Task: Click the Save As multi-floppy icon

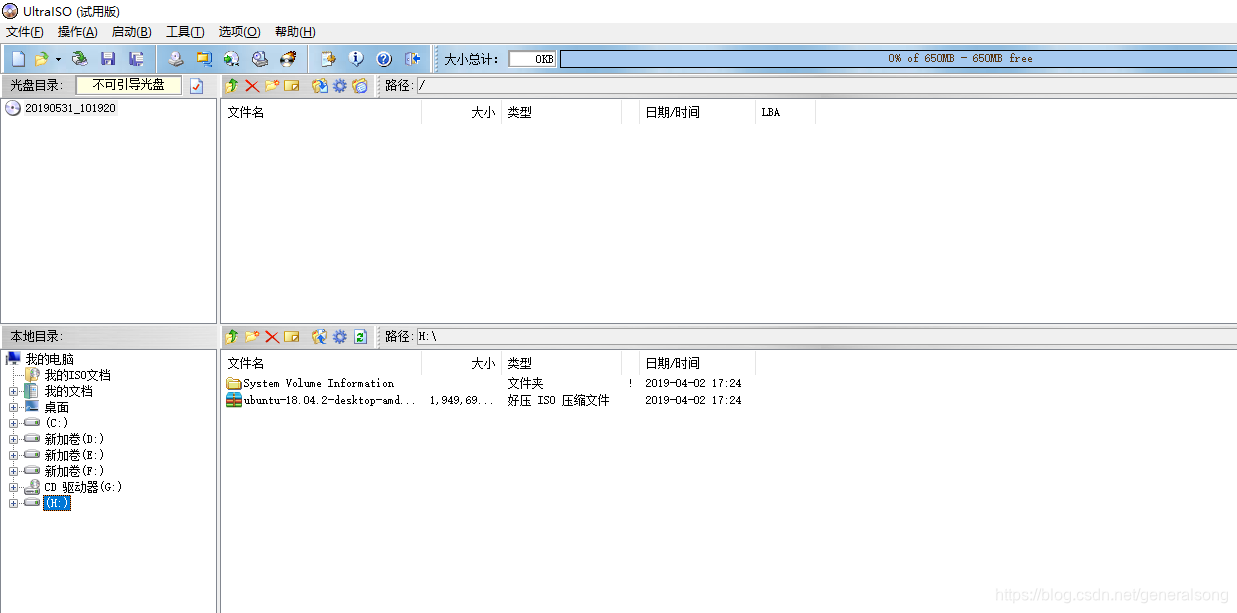Action: click(x=136, y=59)
